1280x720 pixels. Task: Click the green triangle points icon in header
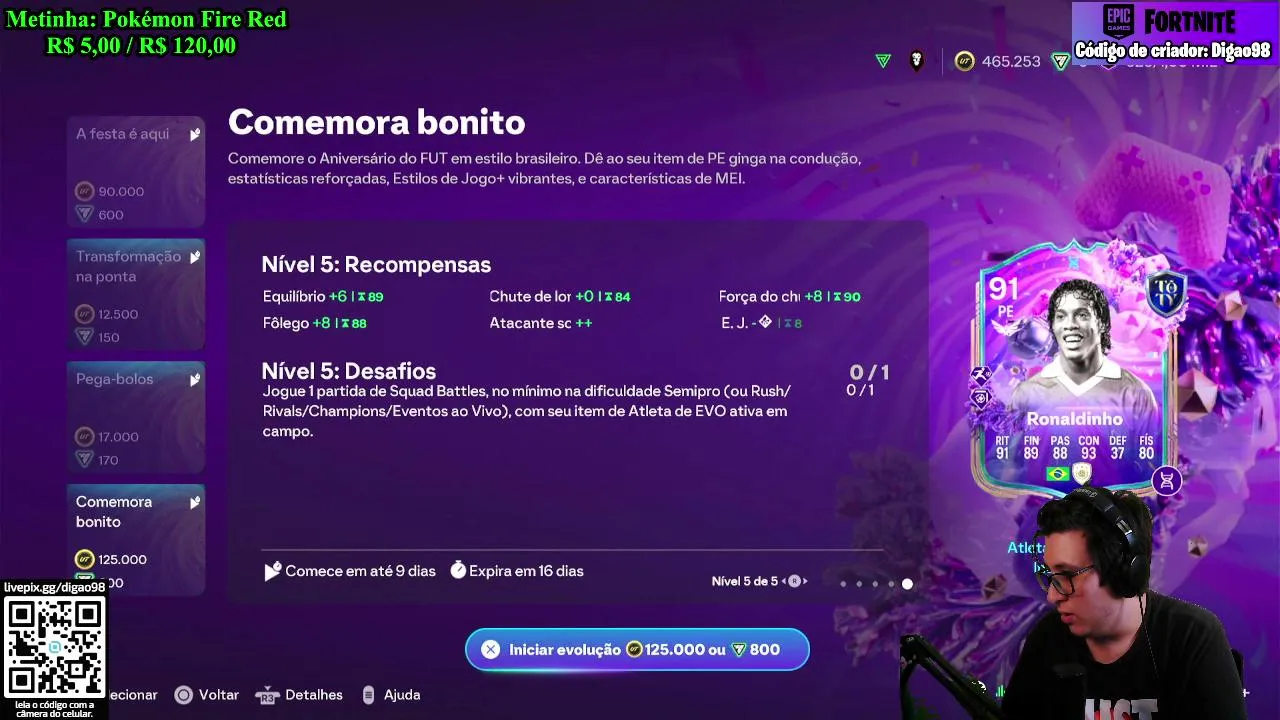coord(883,61)
